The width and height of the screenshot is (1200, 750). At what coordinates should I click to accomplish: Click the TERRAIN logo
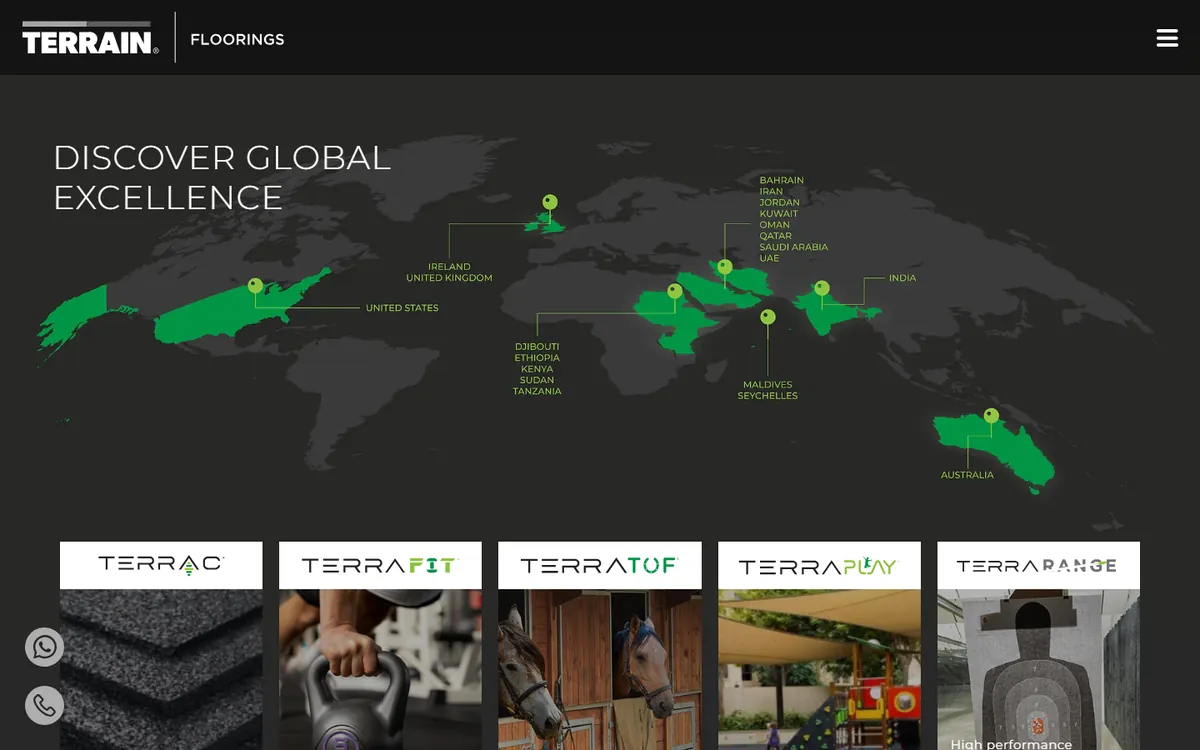(90, 38)
